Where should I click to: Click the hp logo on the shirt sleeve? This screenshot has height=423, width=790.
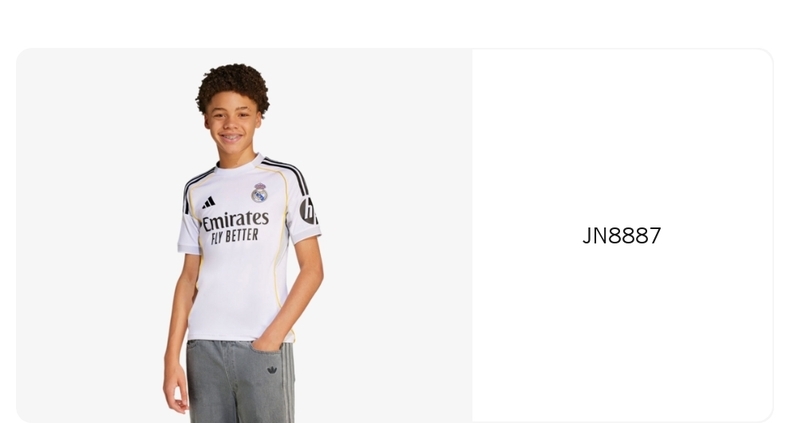[308, 210]
